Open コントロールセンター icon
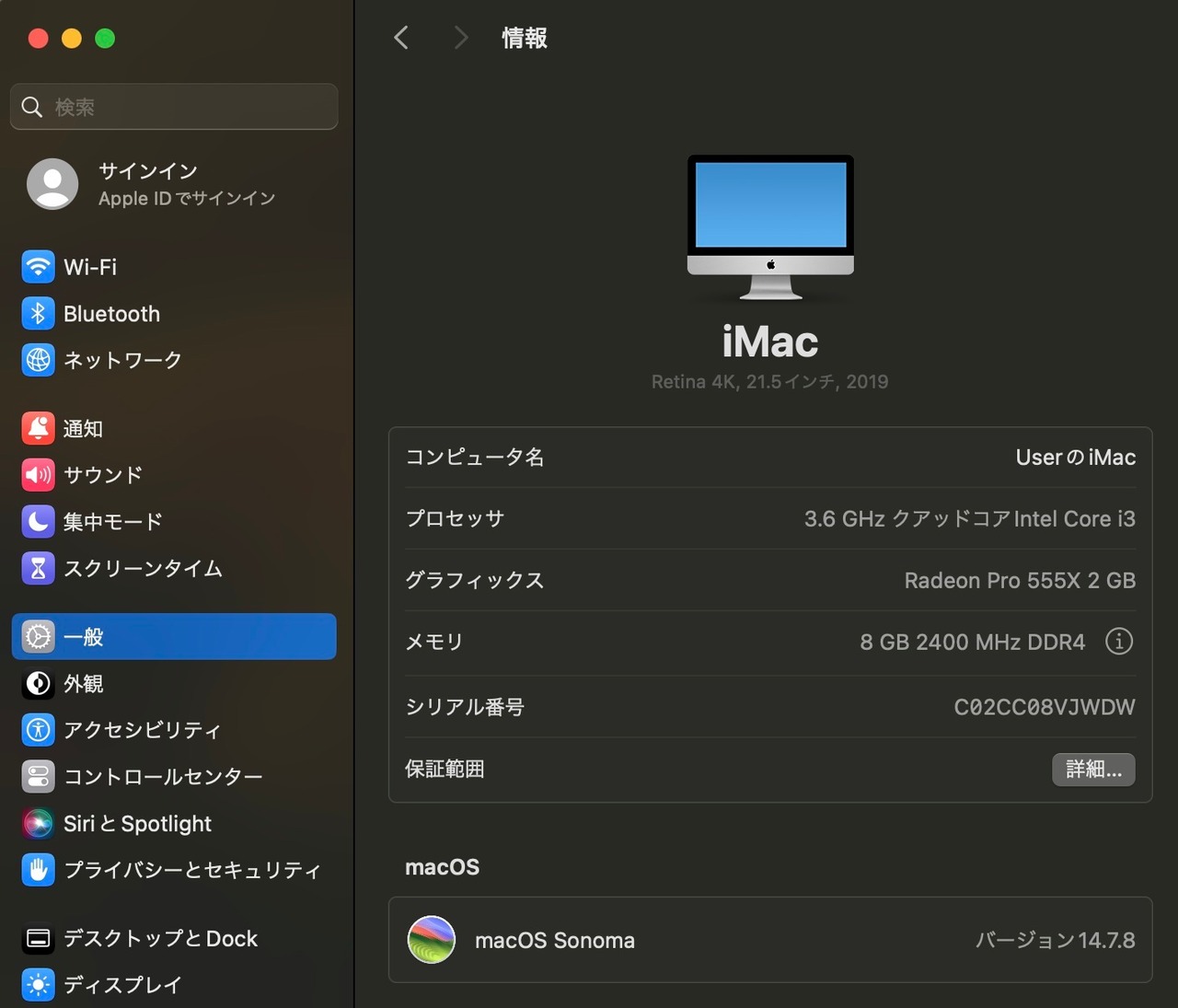Screen dimensions: 1178x1008 tap(38, 777)
